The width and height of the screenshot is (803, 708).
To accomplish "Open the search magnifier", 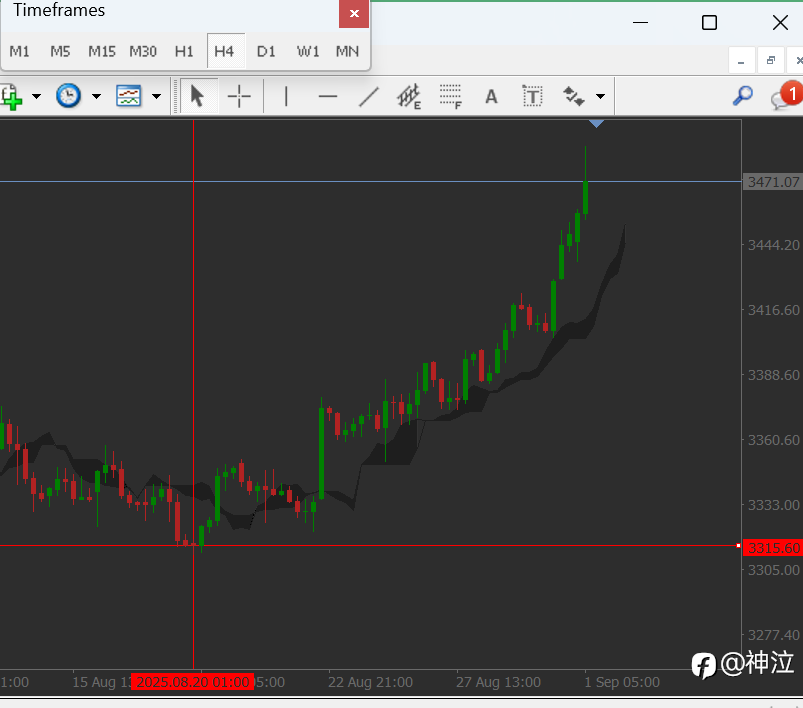I will [743, 96].
